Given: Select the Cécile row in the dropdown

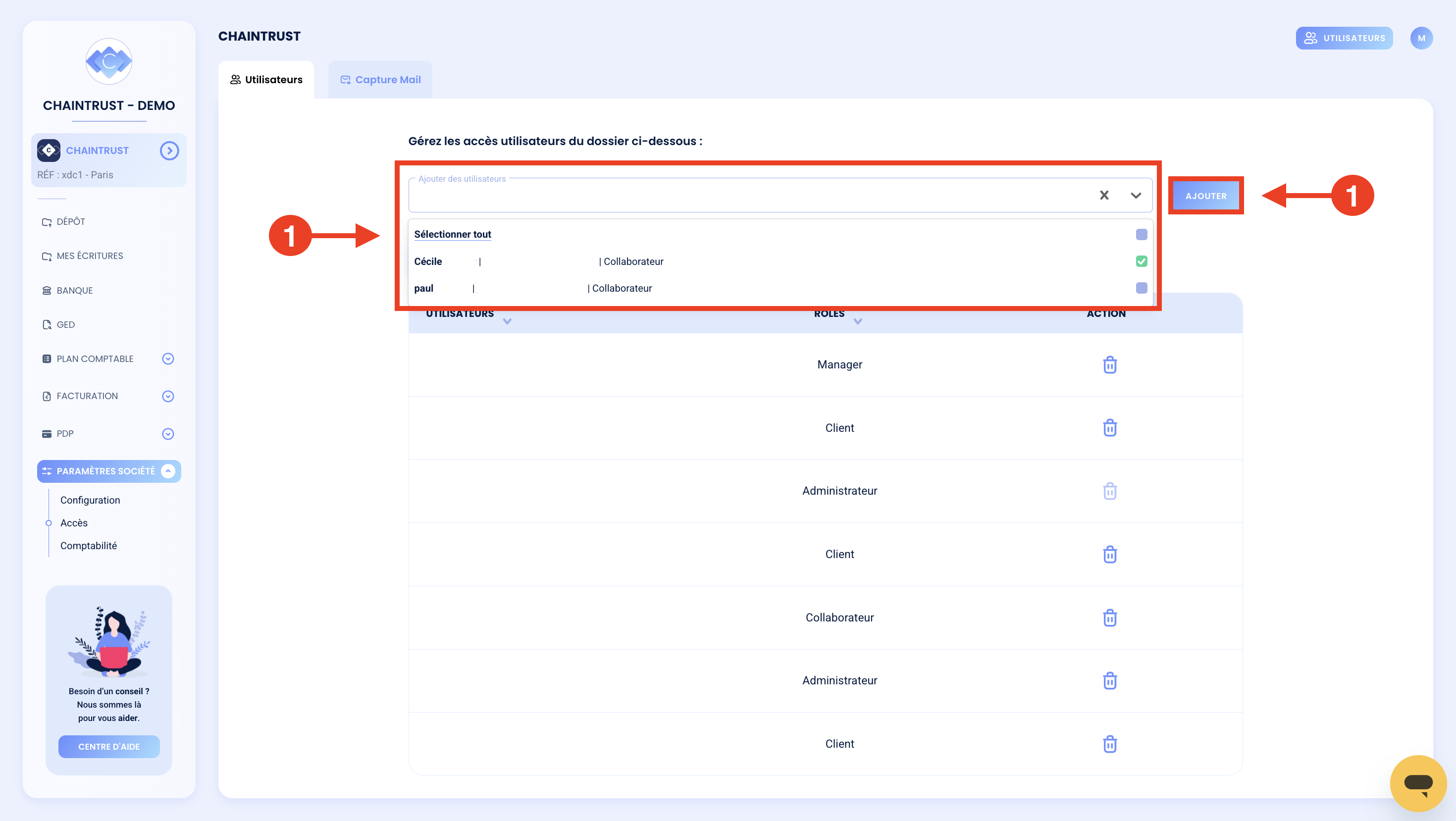Looking at the screenshot, I should tap(780, 261).
